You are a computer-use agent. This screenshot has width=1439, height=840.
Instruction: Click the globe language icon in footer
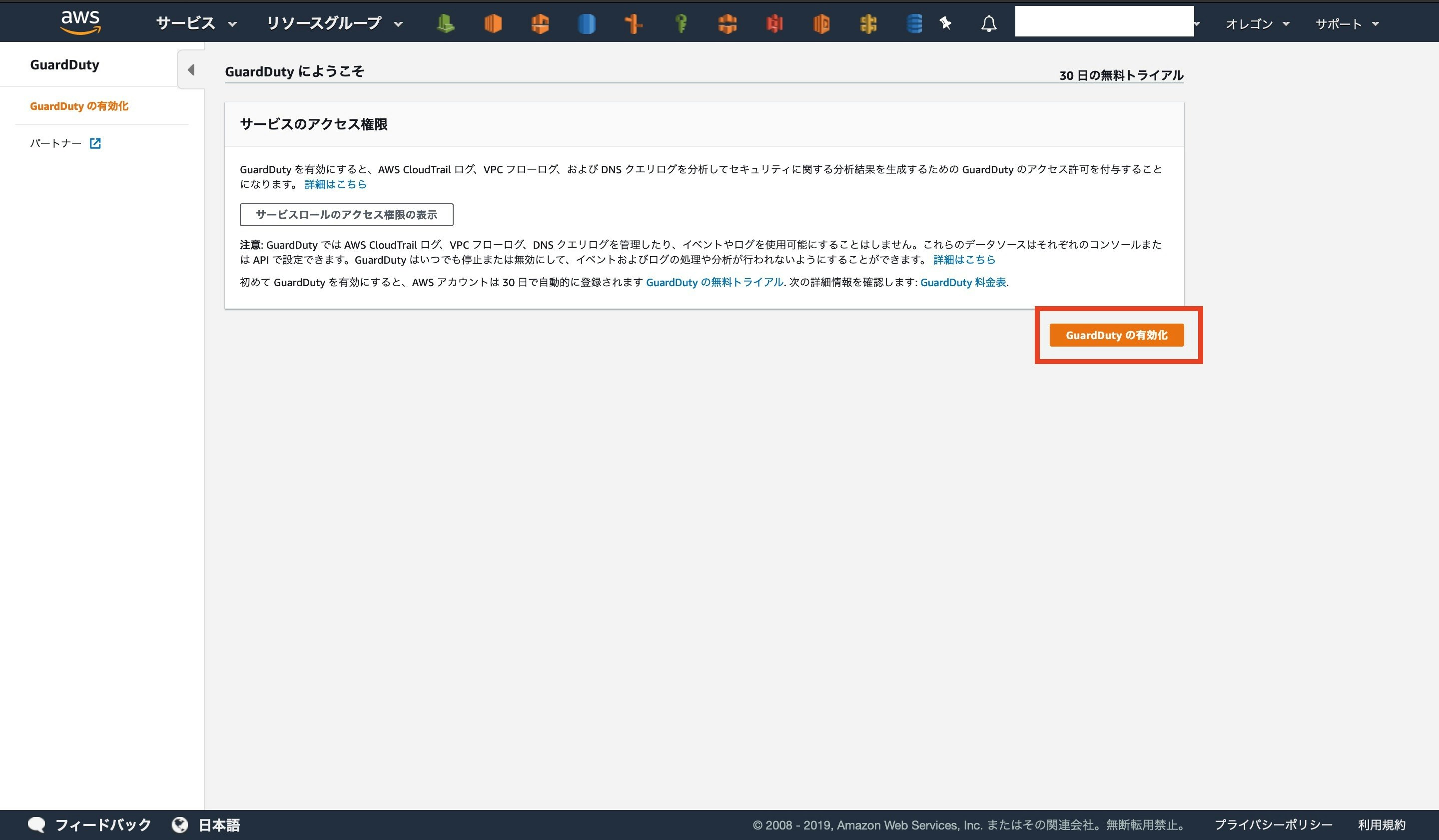[180, 825]
